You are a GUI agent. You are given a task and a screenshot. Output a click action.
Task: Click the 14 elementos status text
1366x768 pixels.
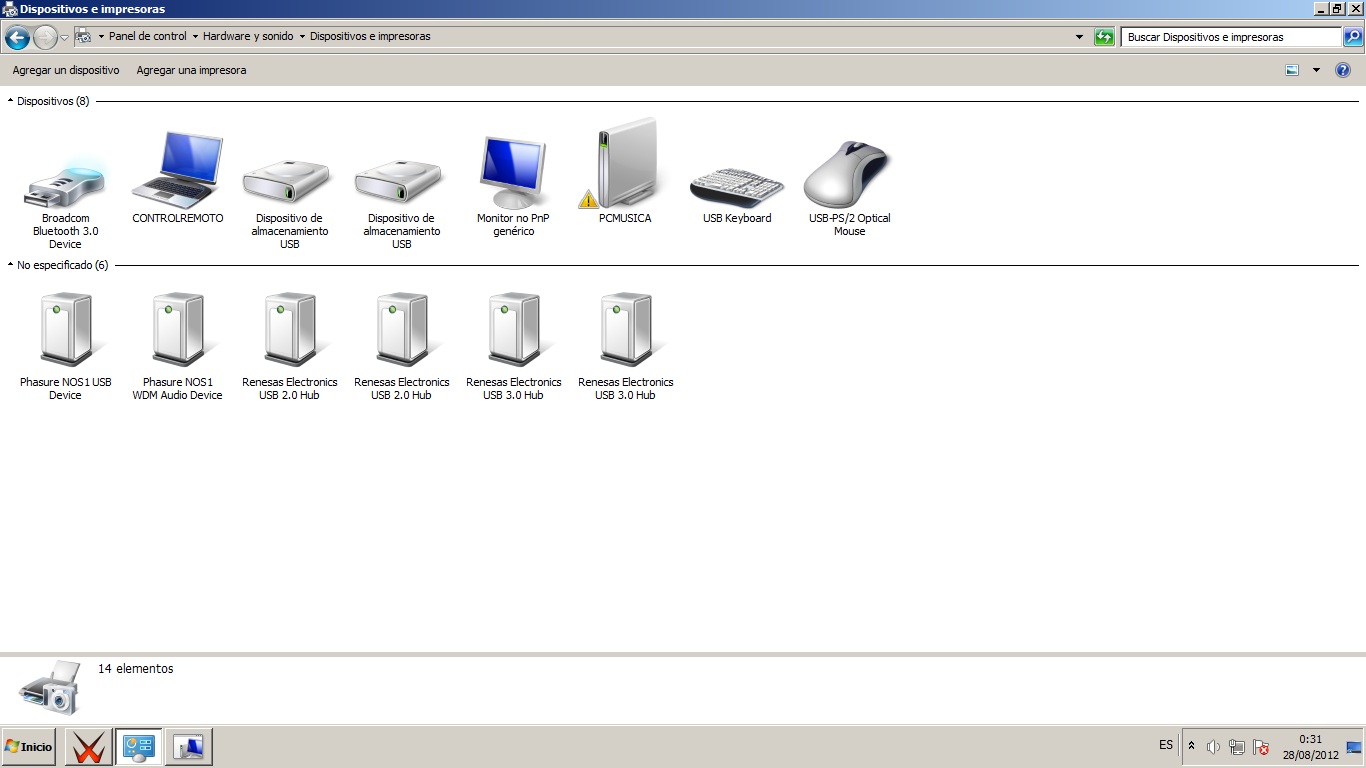click(135, 669)
